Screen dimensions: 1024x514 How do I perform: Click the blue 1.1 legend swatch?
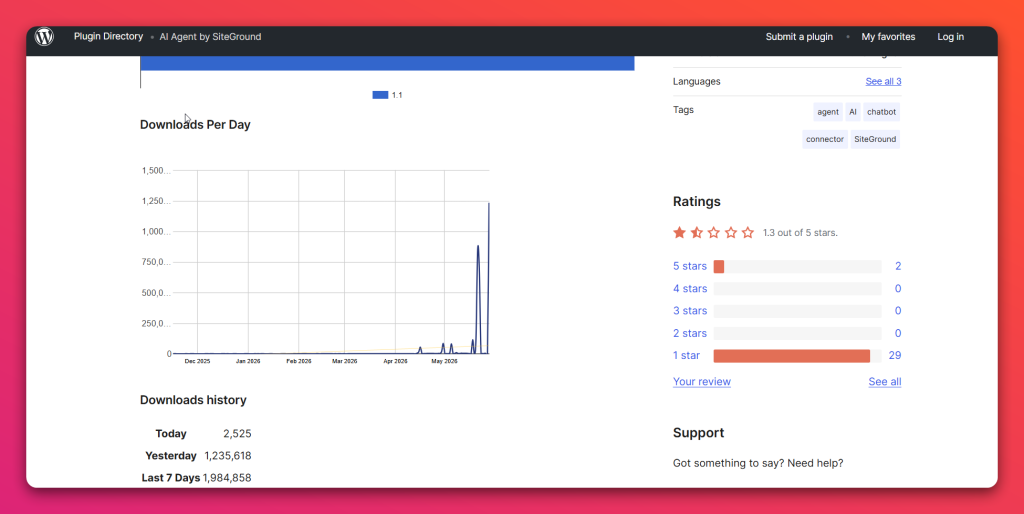(x=380, y=95)
